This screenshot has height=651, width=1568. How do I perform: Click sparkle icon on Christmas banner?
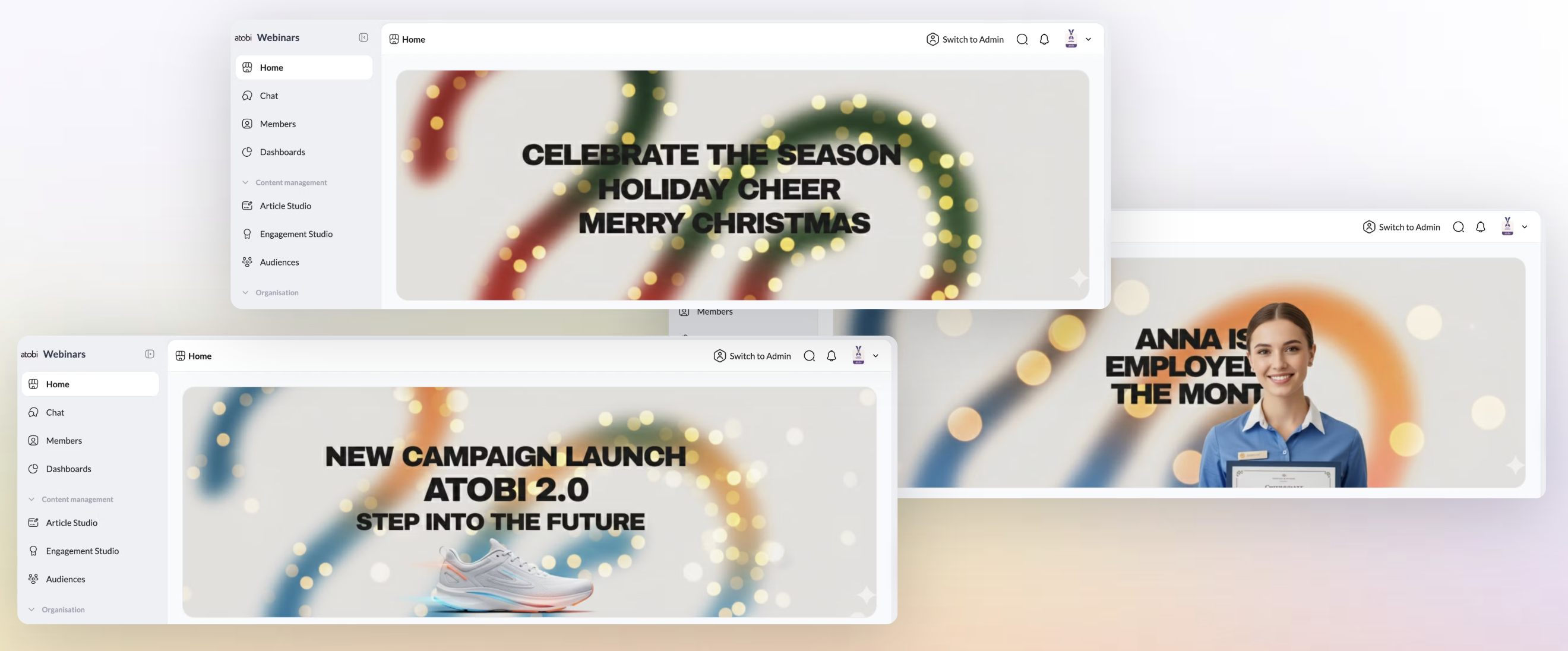(1078, 278)
